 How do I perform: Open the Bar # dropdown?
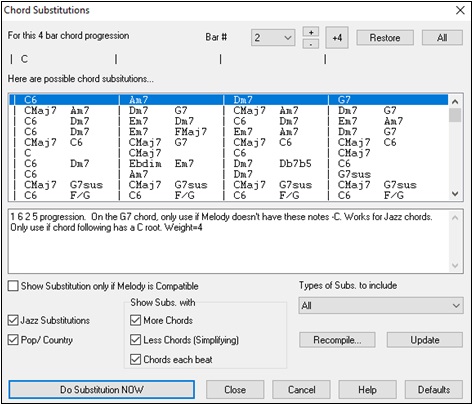273,38
